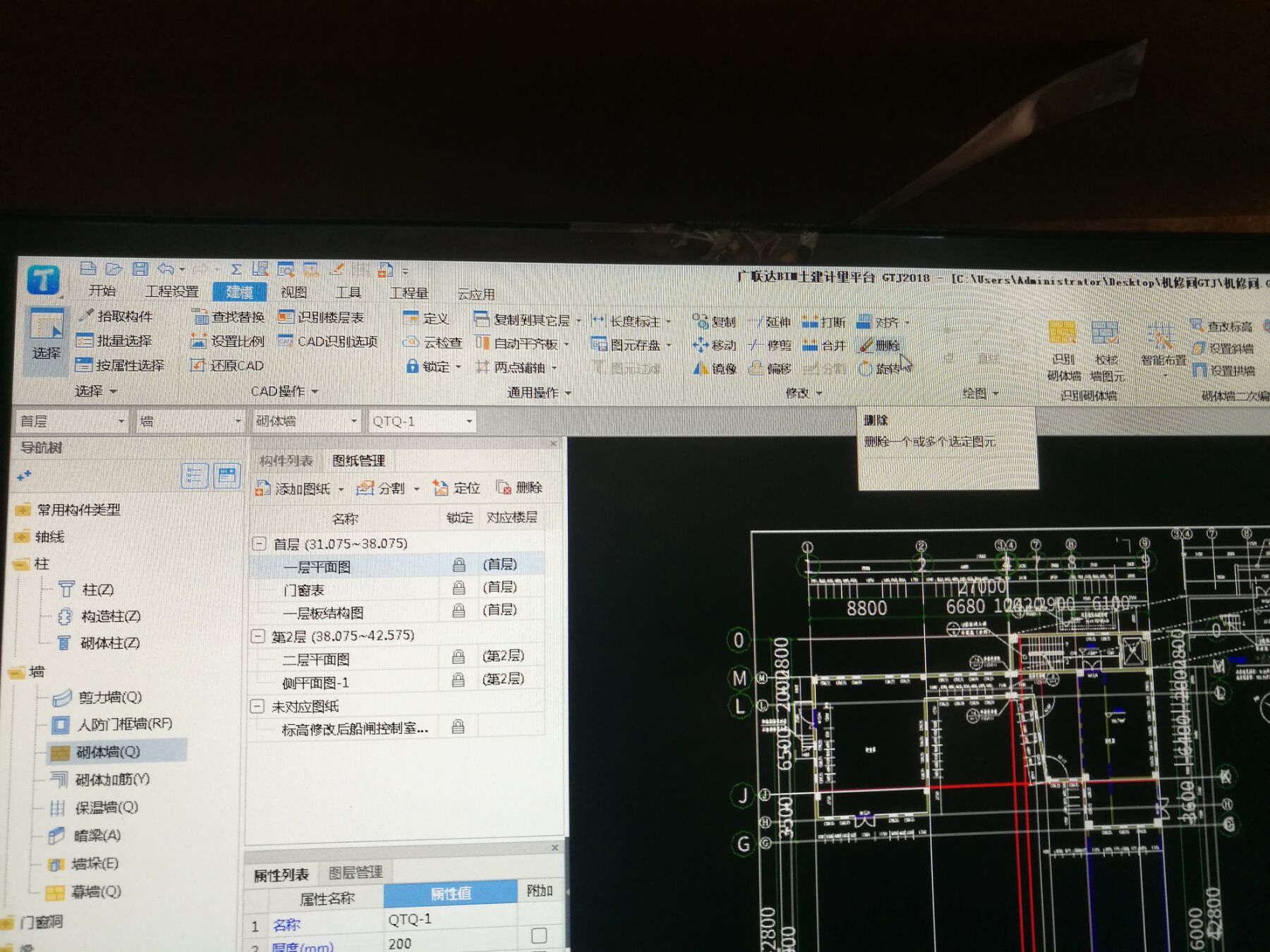Select the 批量选择 batch select tool

pos(114,341)
